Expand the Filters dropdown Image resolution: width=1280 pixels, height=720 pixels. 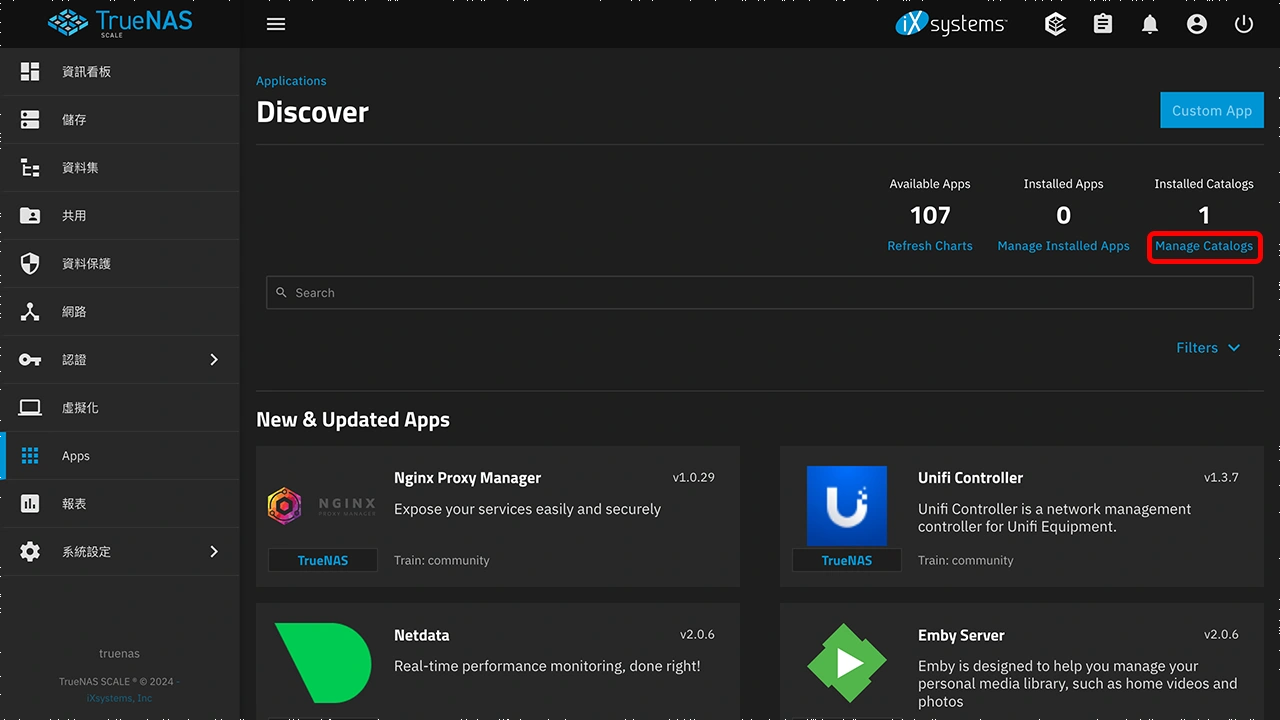(x=1208, y=348)
